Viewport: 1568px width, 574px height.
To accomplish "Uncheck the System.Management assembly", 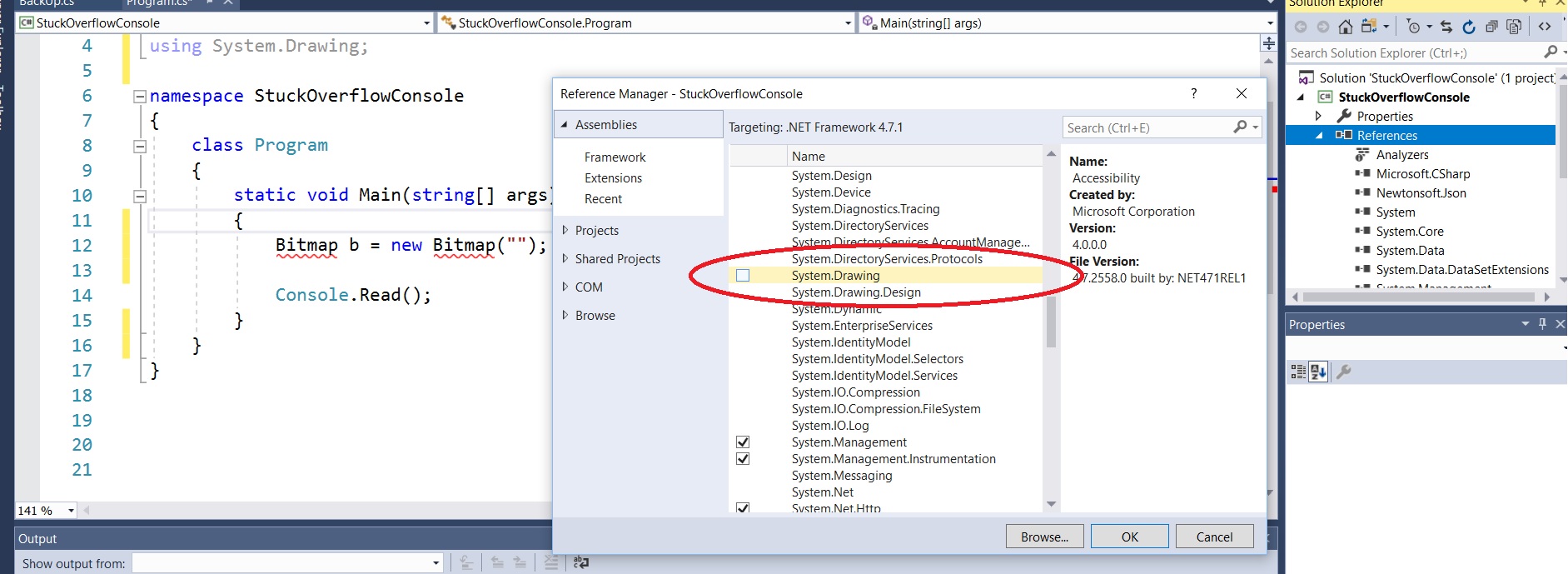I will (743, 442).
